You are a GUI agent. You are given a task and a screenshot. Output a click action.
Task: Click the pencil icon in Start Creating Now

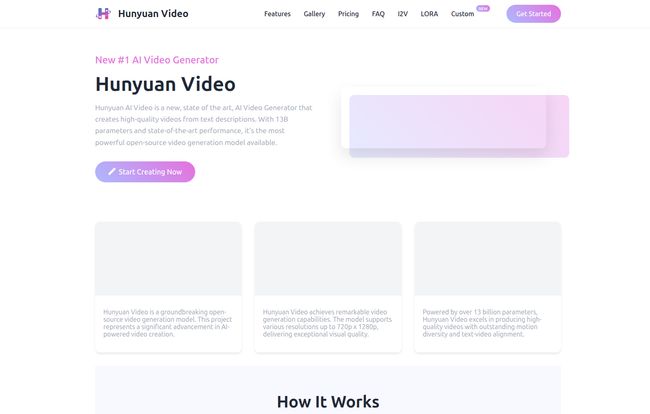pyautogui.click(x=112, y=172)
